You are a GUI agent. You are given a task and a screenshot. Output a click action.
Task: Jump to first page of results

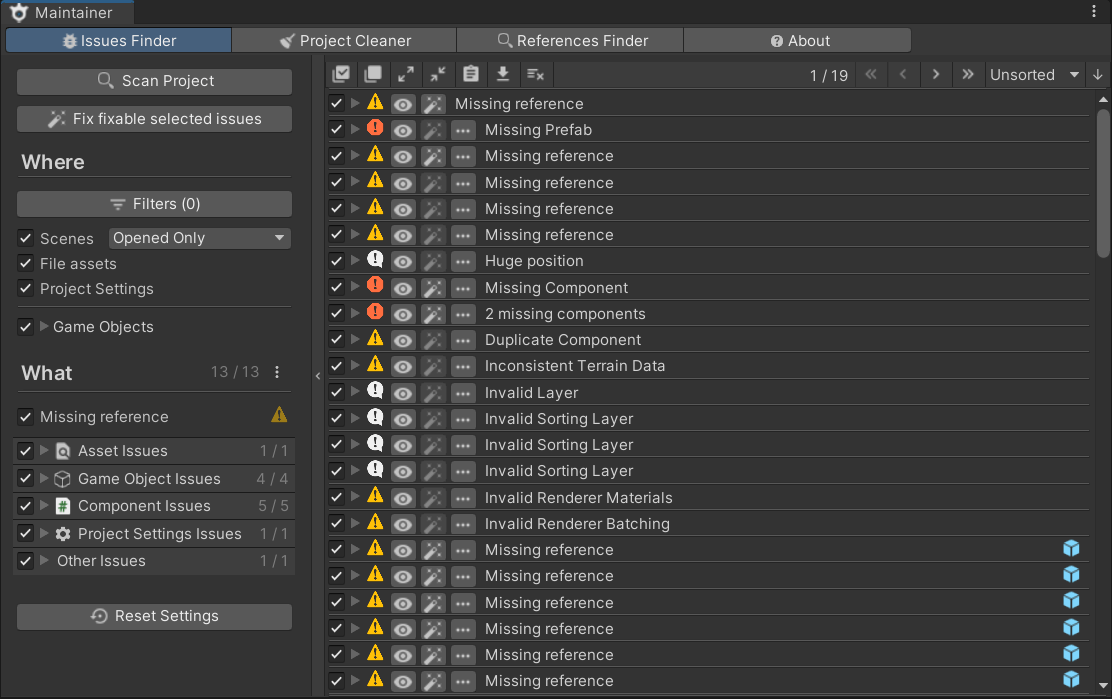pos(871,74)
